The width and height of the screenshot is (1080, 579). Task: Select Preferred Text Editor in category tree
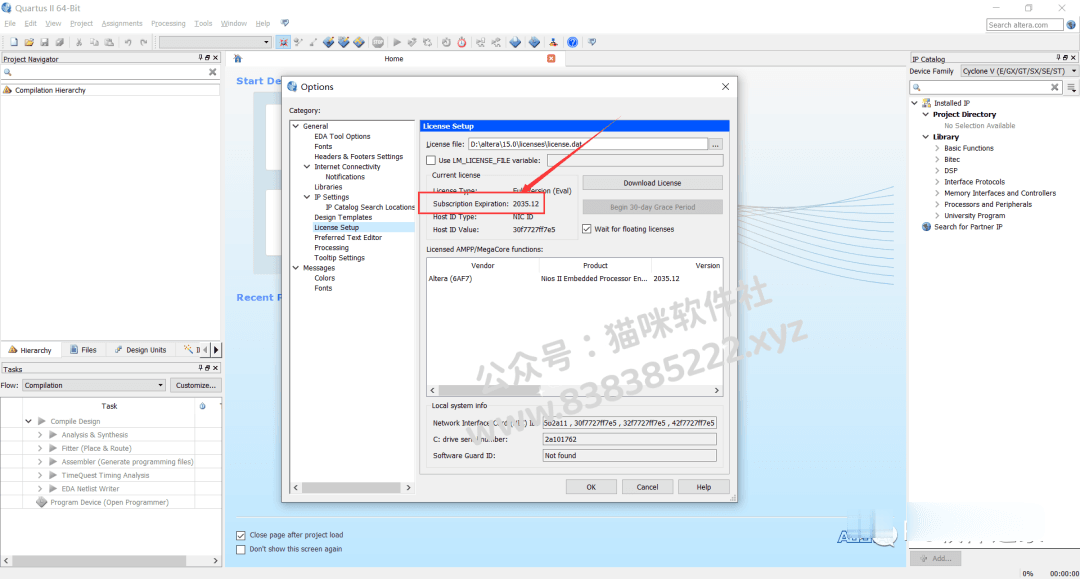(348, 238)
